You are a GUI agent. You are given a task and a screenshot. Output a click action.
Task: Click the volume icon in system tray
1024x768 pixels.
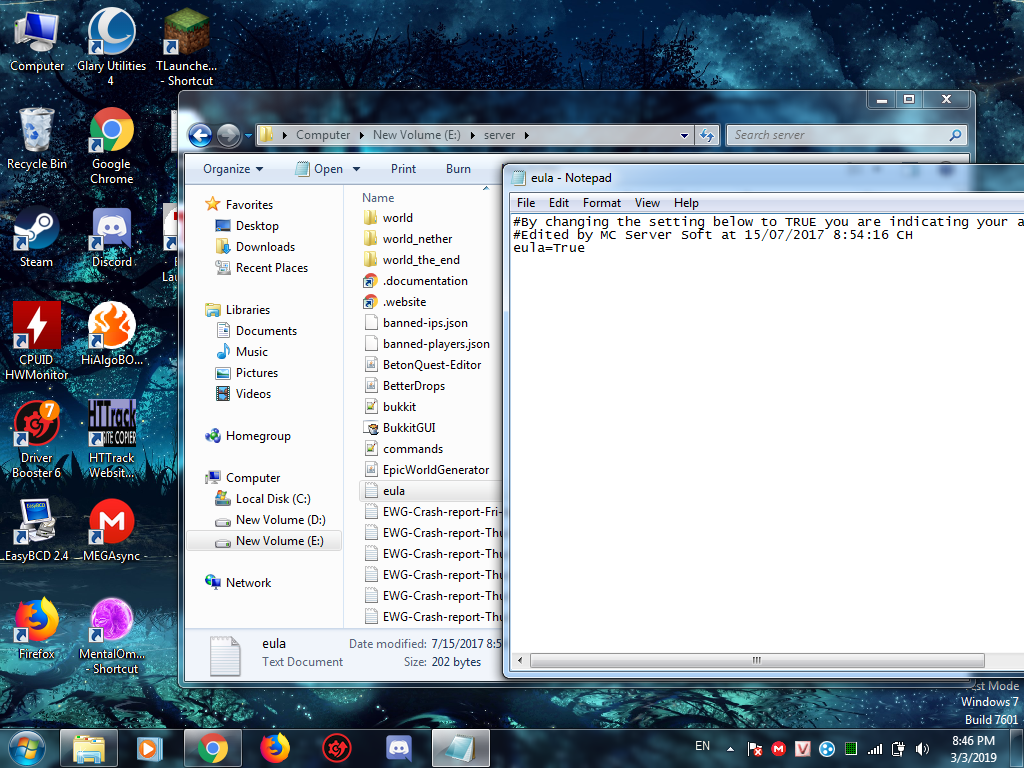pos(922,748)
